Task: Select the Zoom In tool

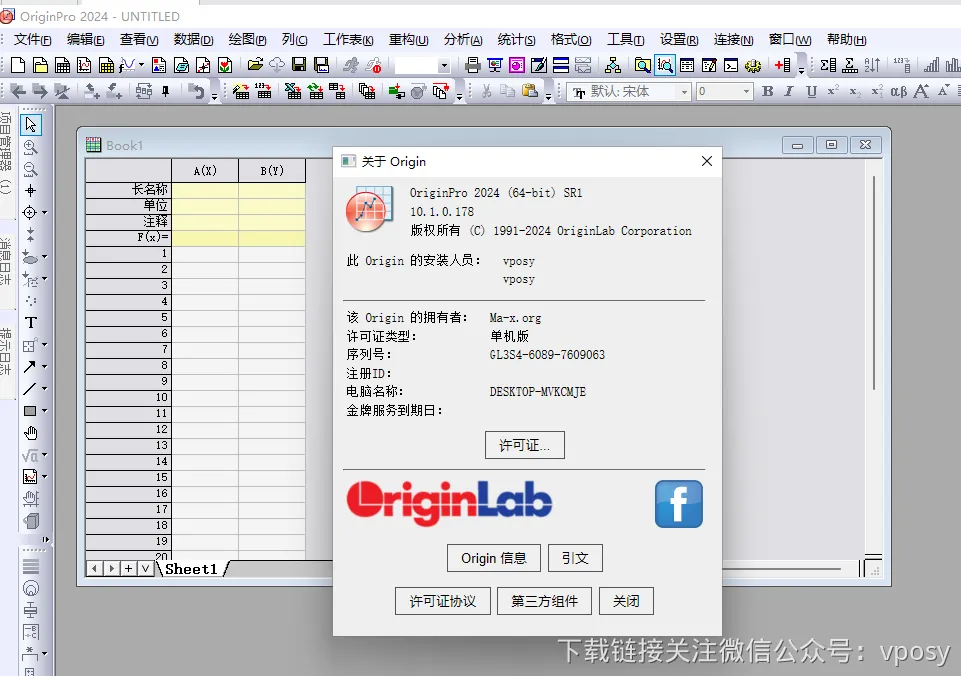Action: click(31, 147)
